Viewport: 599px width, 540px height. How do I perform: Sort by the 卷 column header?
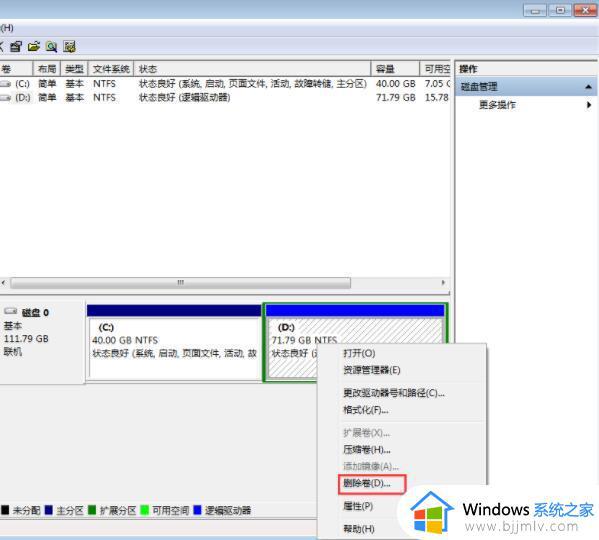click(x=16, y=69)
